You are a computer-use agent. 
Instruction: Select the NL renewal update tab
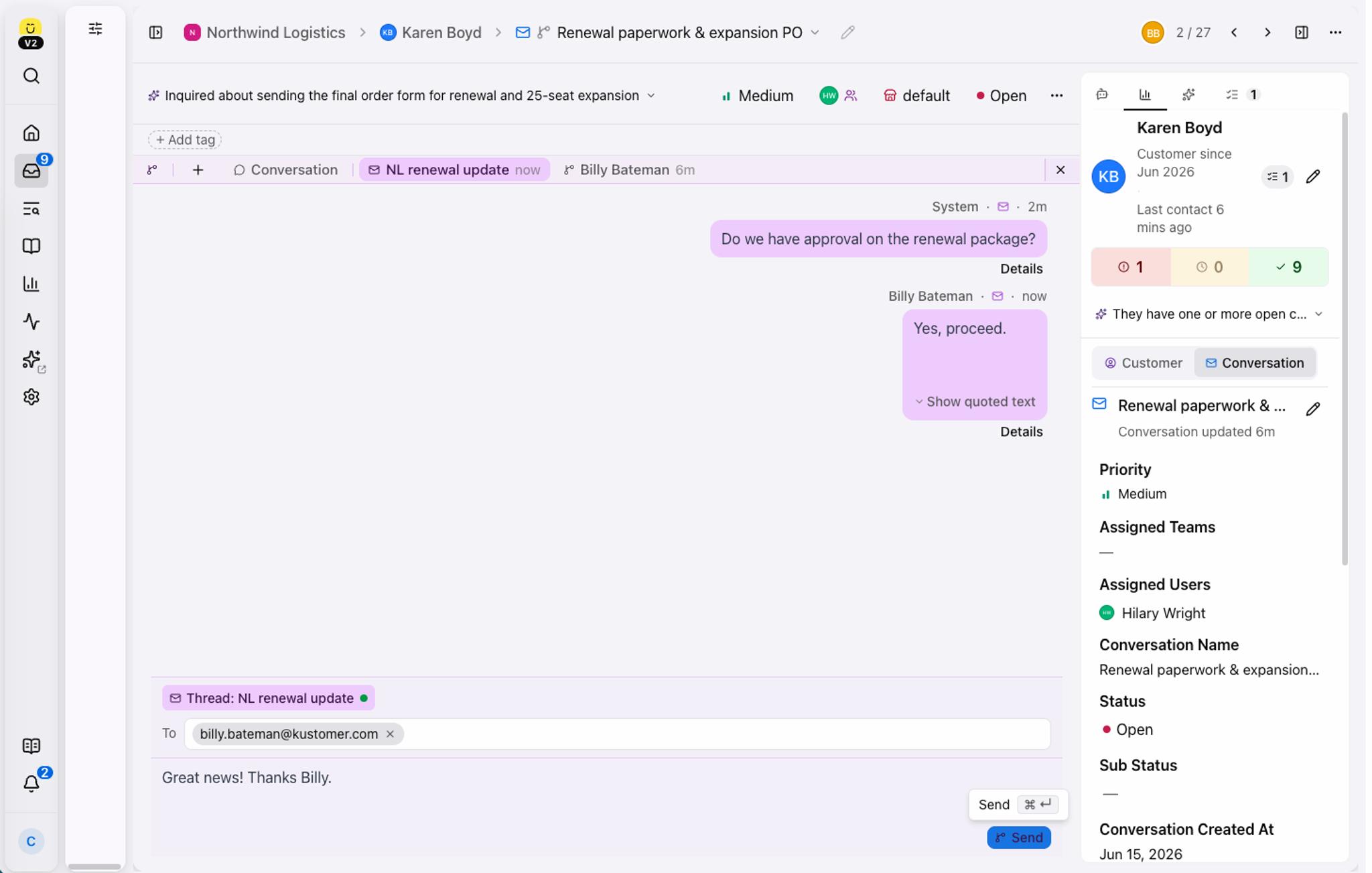[454, 170]
